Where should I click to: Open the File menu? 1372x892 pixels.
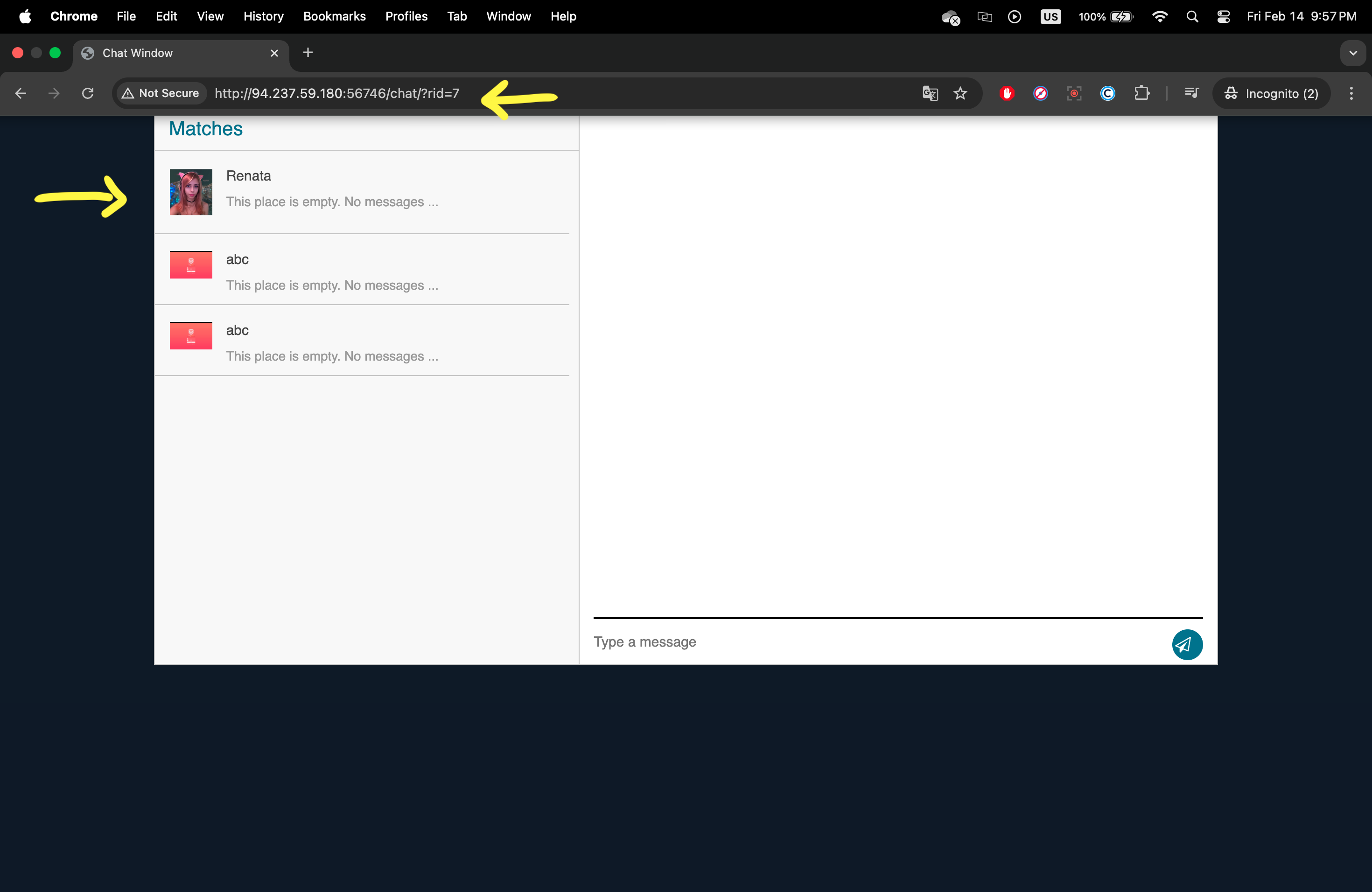126,16
